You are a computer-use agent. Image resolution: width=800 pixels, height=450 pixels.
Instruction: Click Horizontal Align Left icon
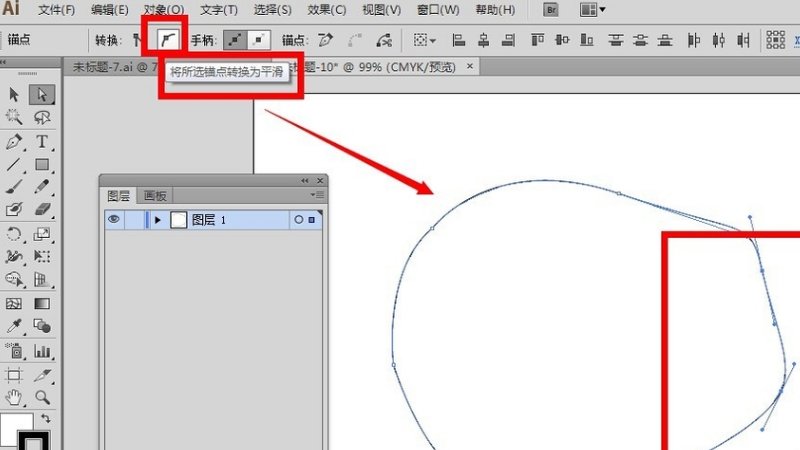click(x=459, y=40)
